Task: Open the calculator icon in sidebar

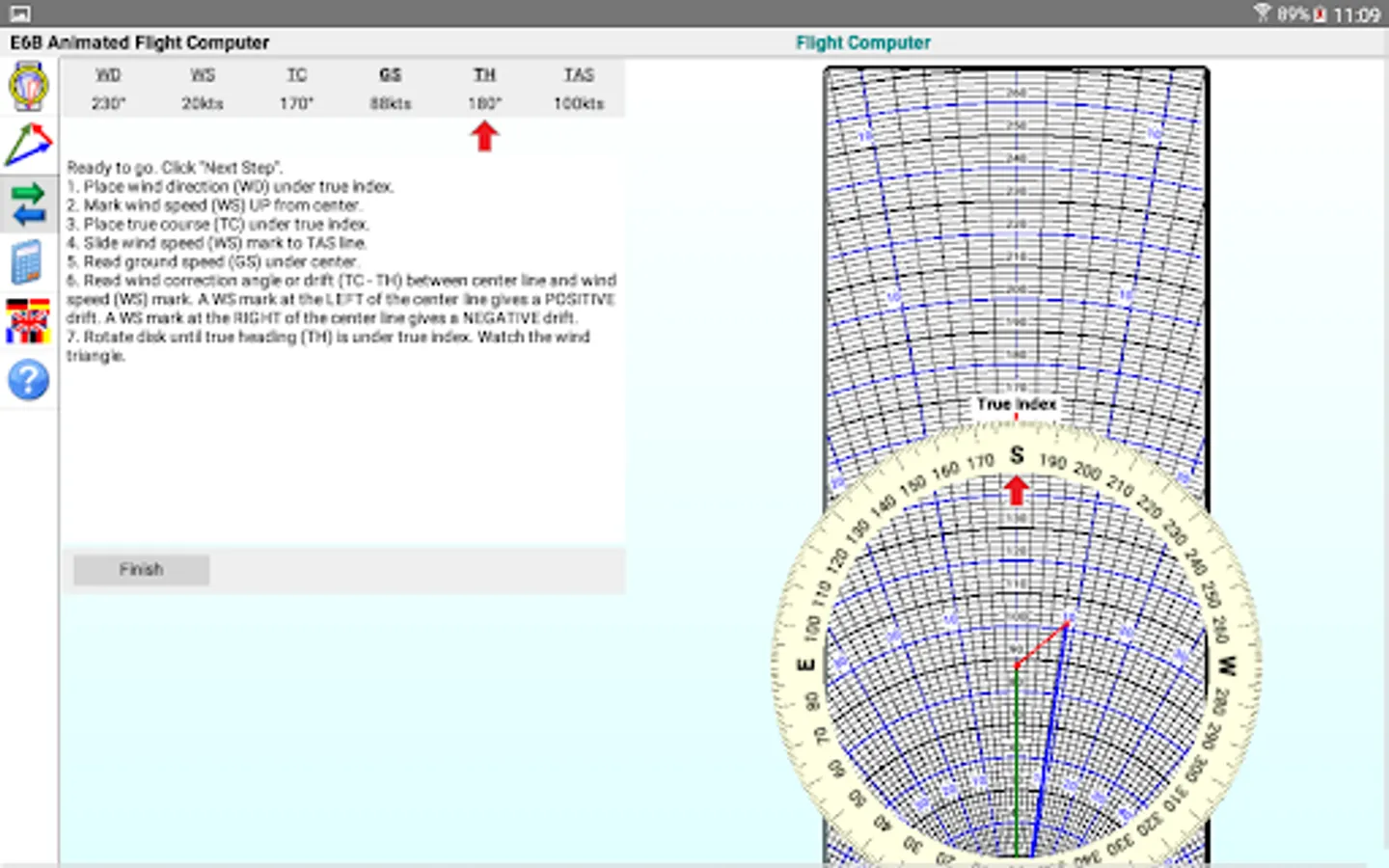Action: [29, 262]
